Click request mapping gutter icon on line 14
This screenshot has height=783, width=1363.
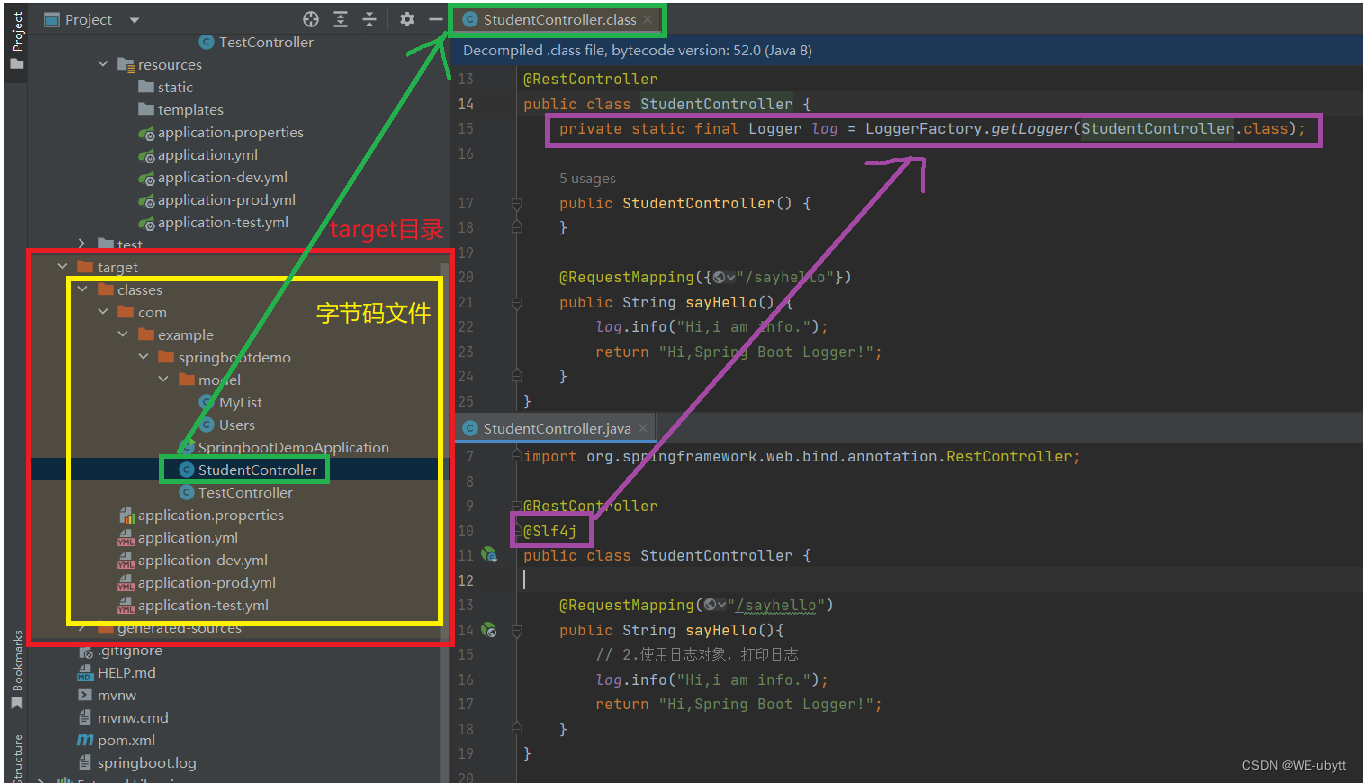pyautogui.click(x=489, y=630)
